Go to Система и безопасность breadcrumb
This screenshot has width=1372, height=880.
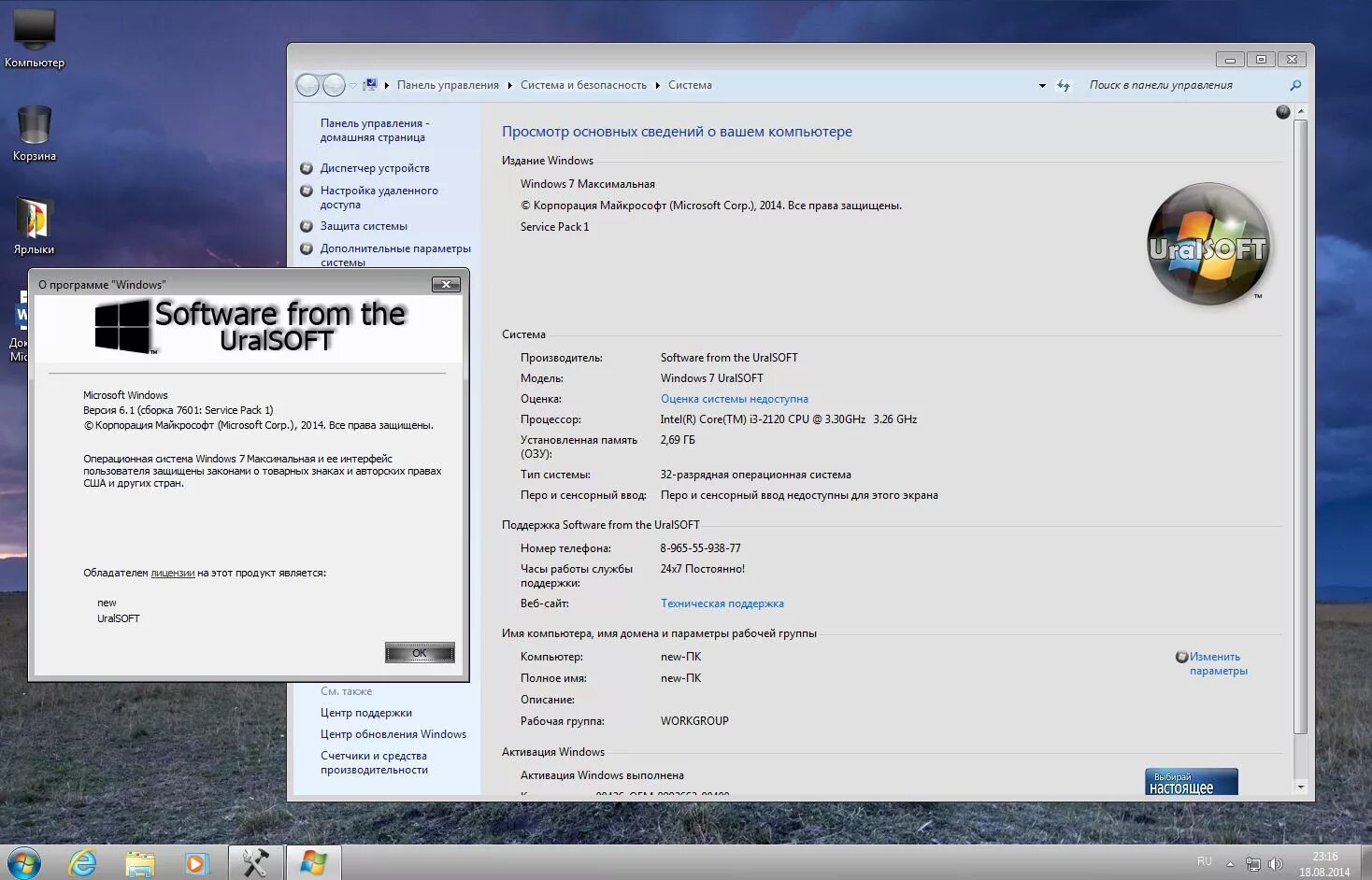pyautogui.click(x=583, y=85)
